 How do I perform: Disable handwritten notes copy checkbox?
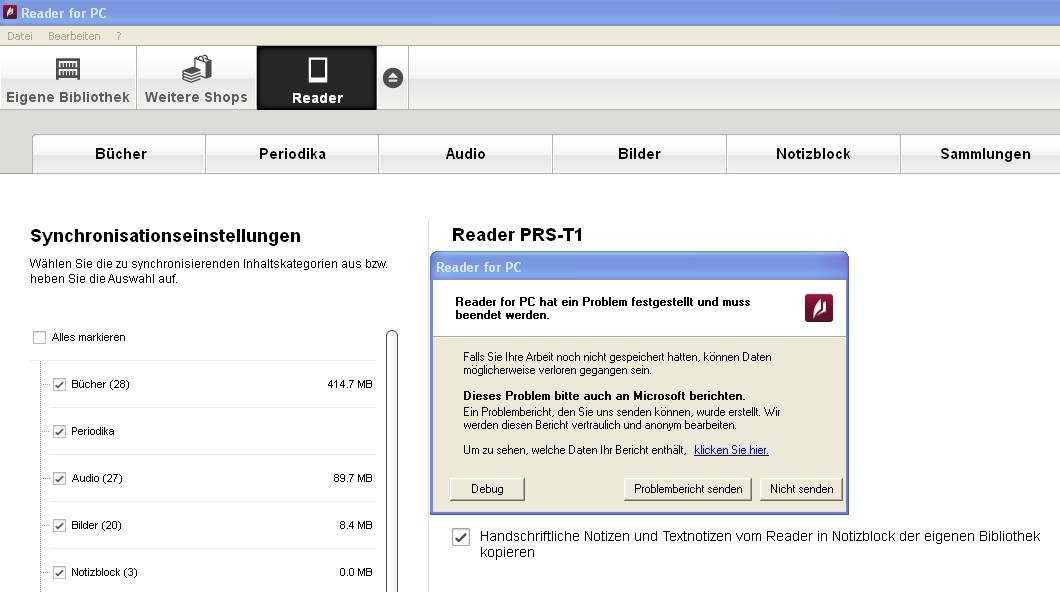461,537
